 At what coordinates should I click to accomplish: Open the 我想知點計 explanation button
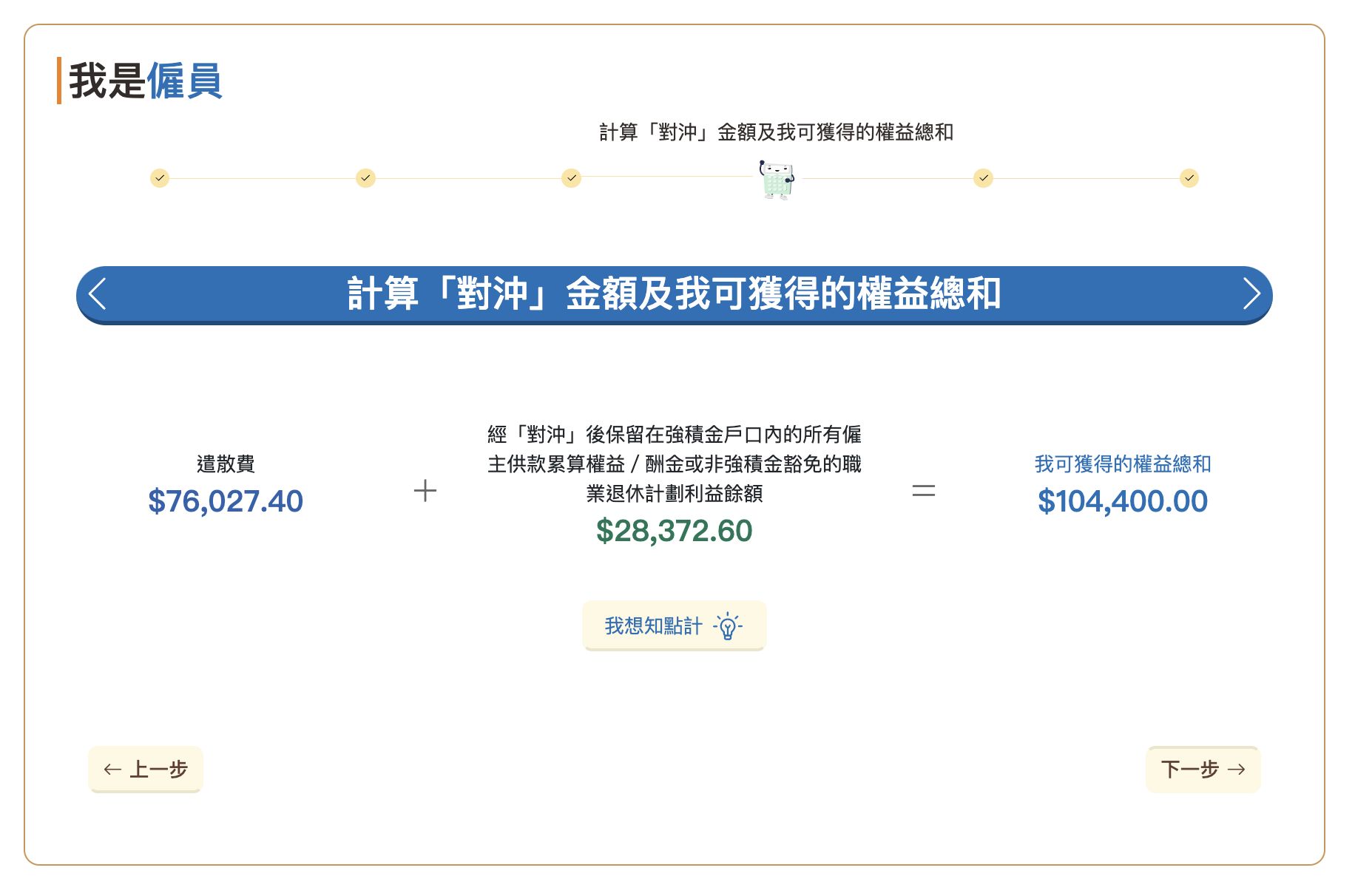[x=674, y=626]
